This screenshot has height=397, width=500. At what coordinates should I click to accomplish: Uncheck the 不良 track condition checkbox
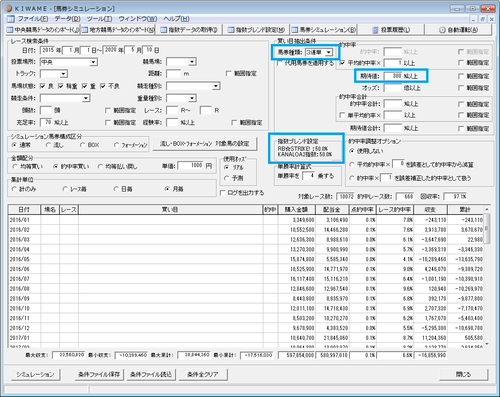click(x=103, y=86)
